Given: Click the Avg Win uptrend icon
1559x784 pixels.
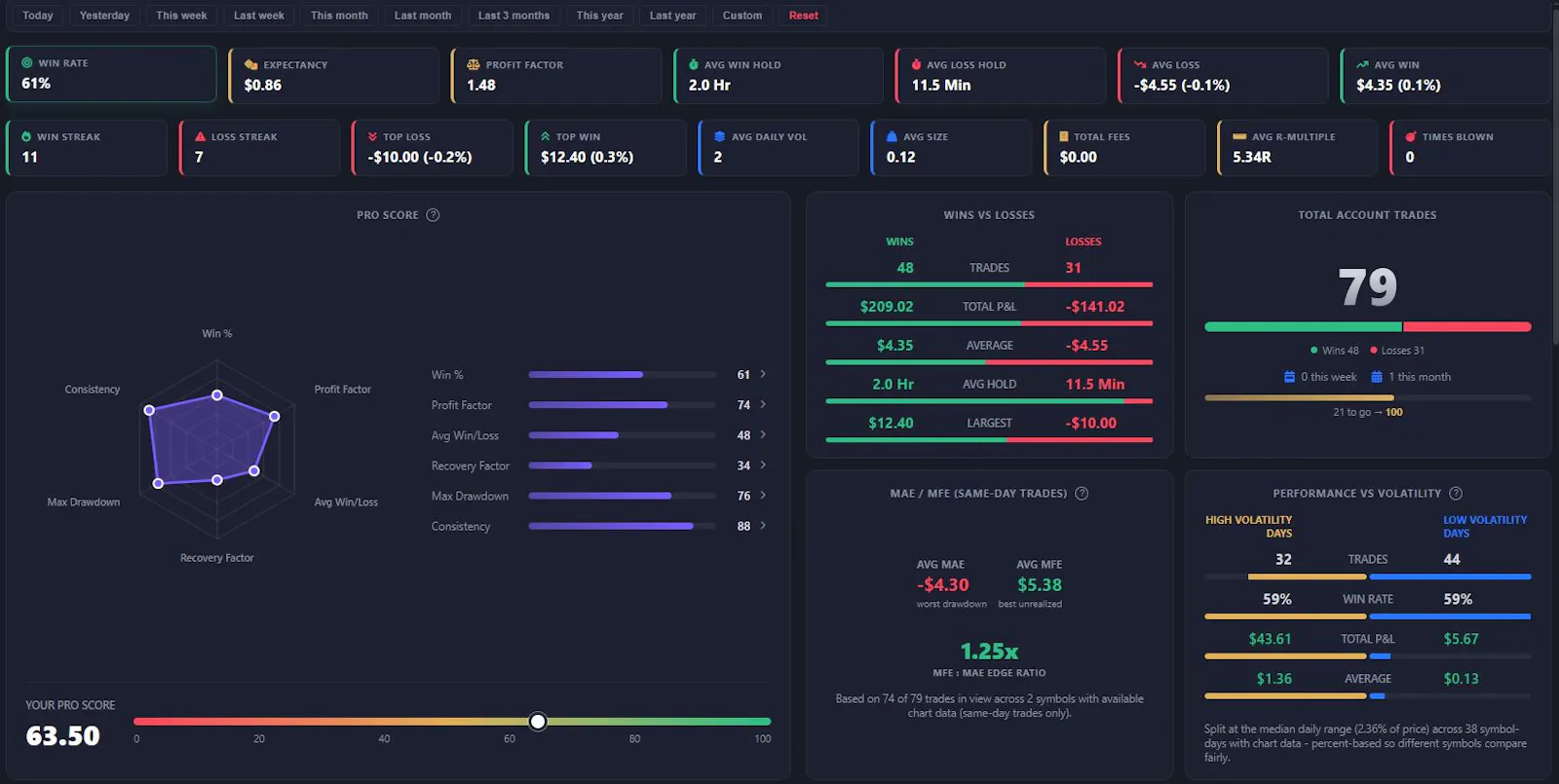Looking at the screenshot, I should pos(1362,64).
